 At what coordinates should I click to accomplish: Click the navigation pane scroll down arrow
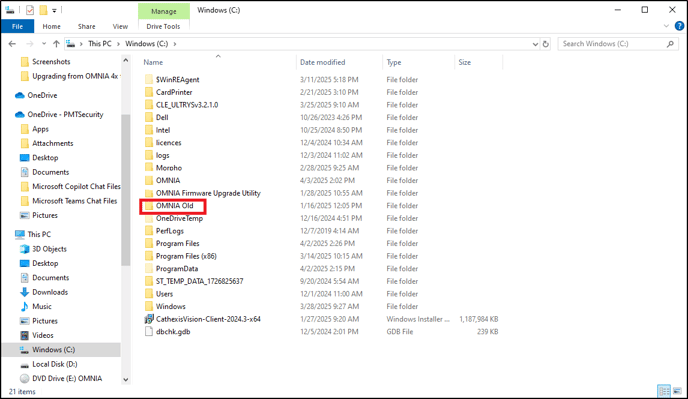pos(126,380)
